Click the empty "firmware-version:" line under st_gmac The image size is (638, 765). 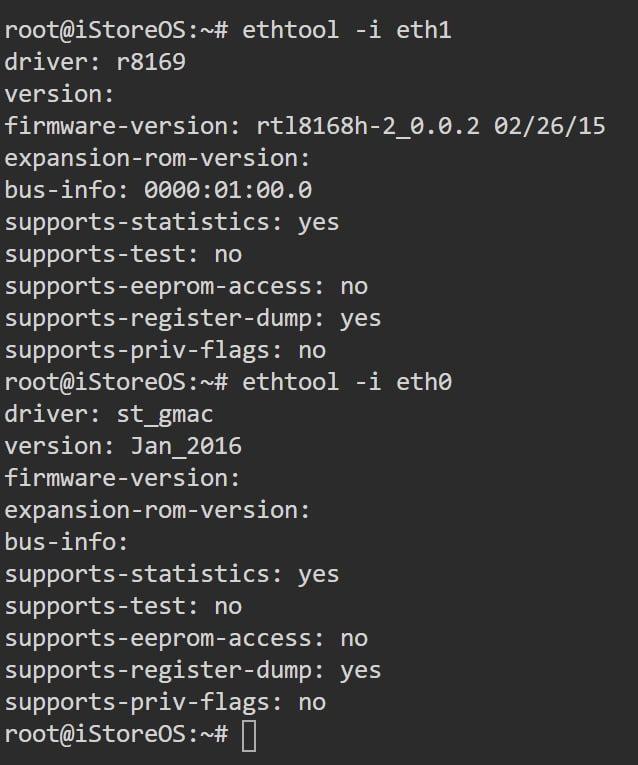[123, 478]
